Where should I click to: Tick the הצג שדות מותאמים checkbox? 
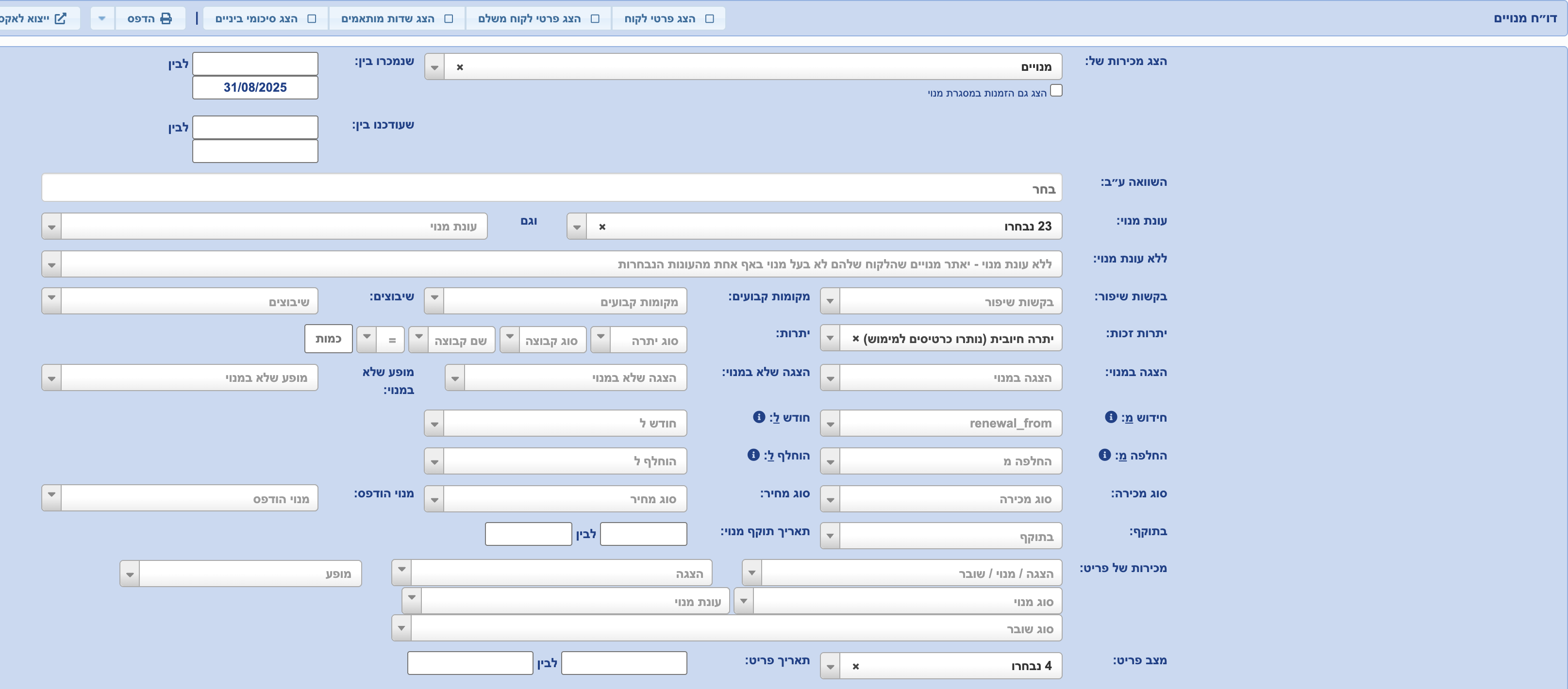click(x=449, y=18)
